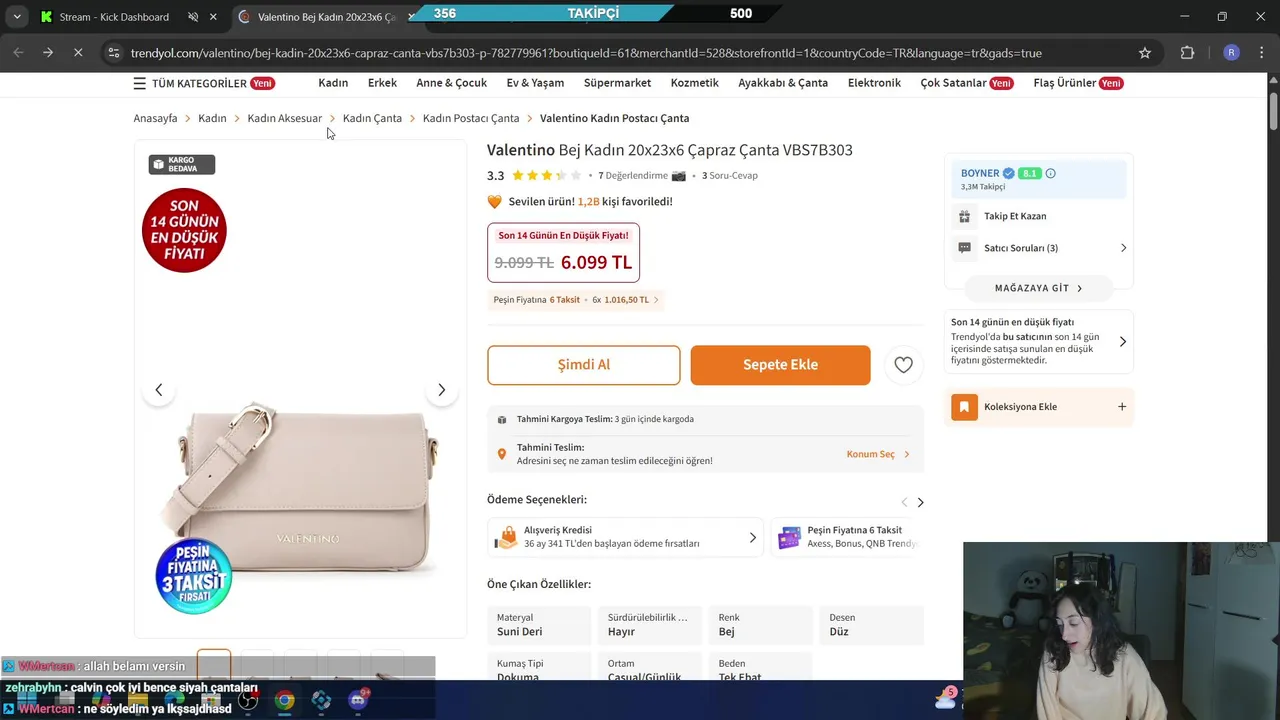Click the star rating of 3.3
Image resolution: width=1280 pixels, height=720 pixels.
[546, 175]
